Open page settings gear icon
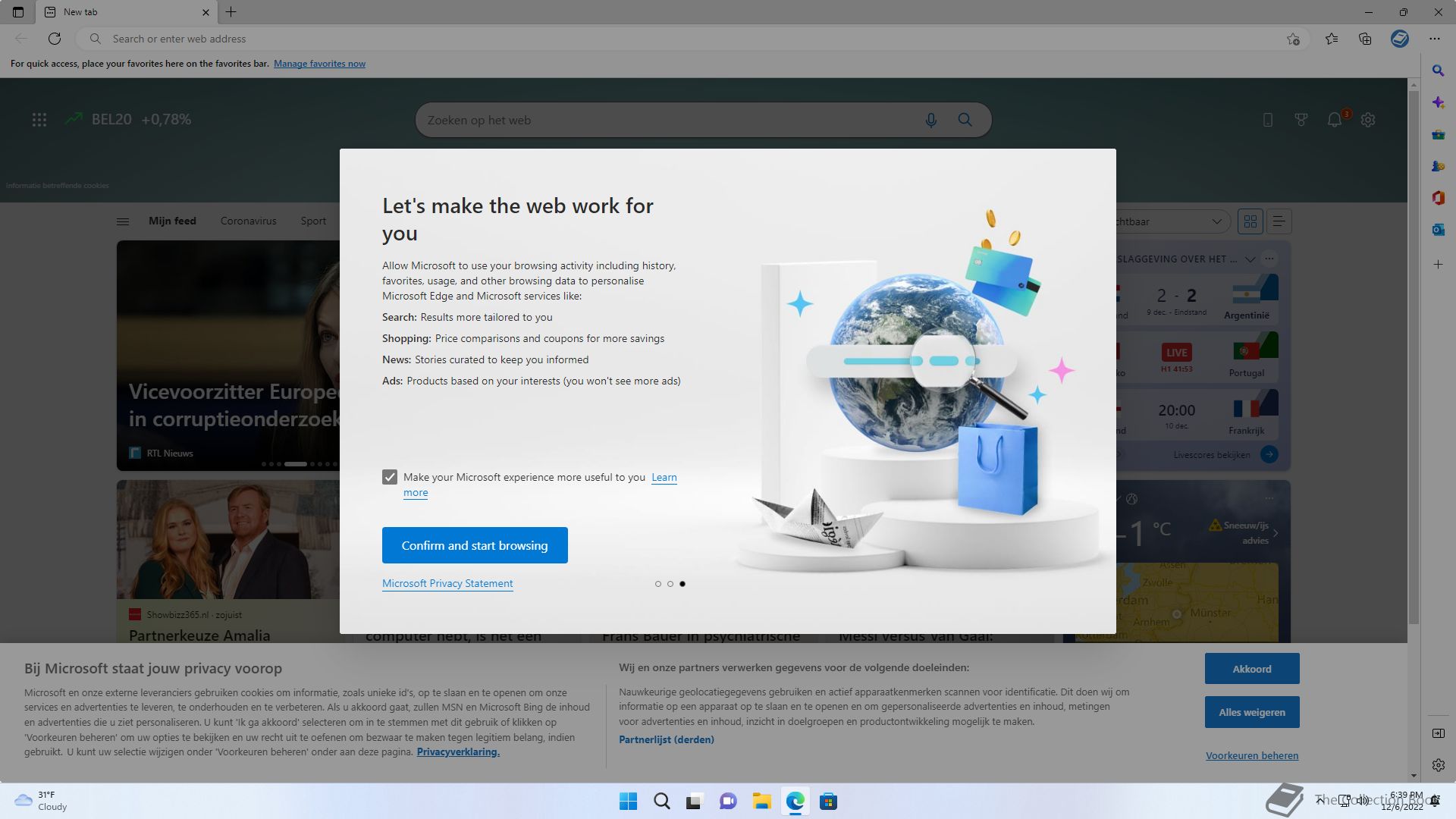 [x=1368, y=120]
